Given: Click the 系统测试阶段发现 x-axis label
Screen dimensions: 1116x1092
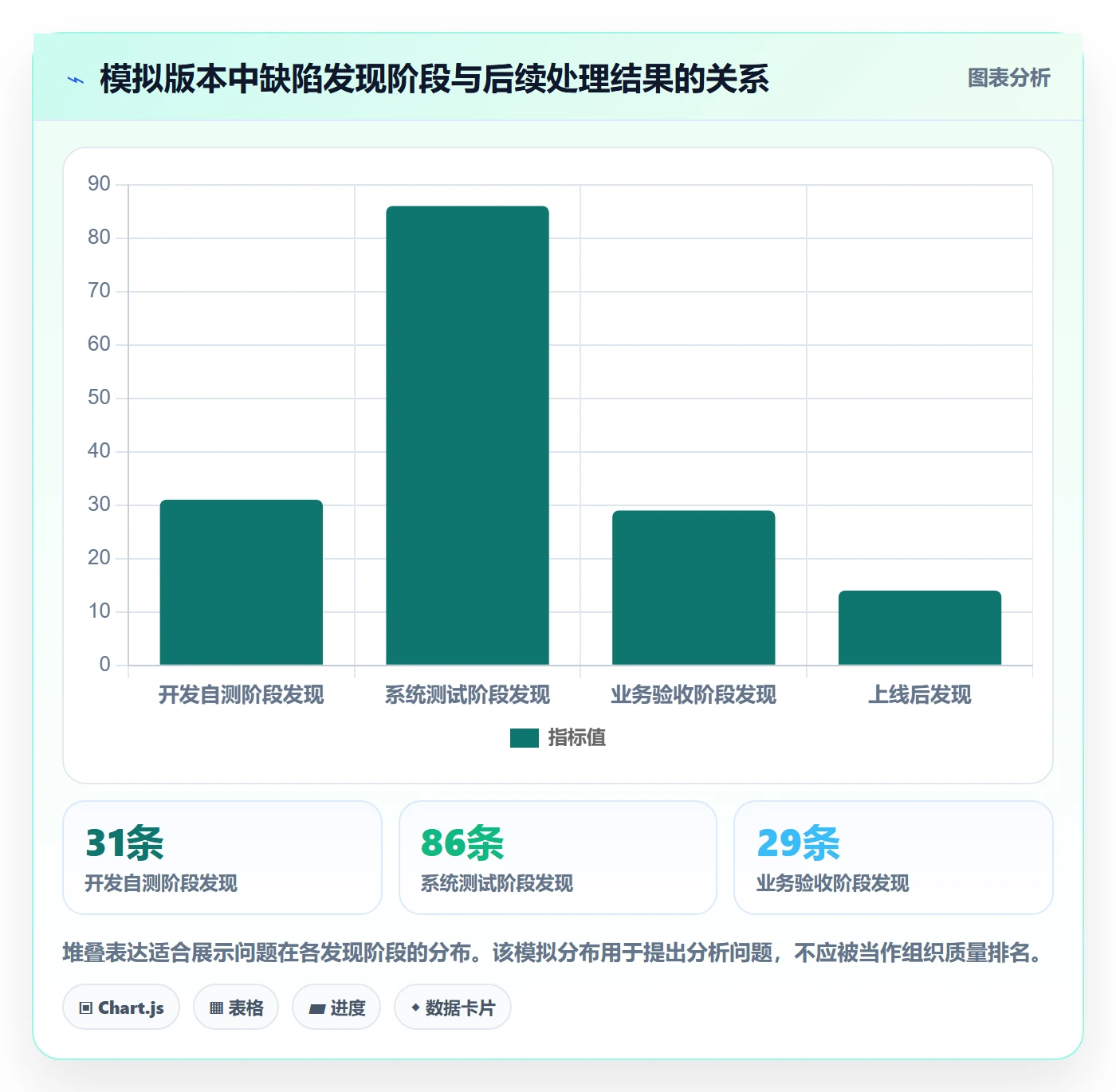Looking at the screenshot, I should [468, 695].
